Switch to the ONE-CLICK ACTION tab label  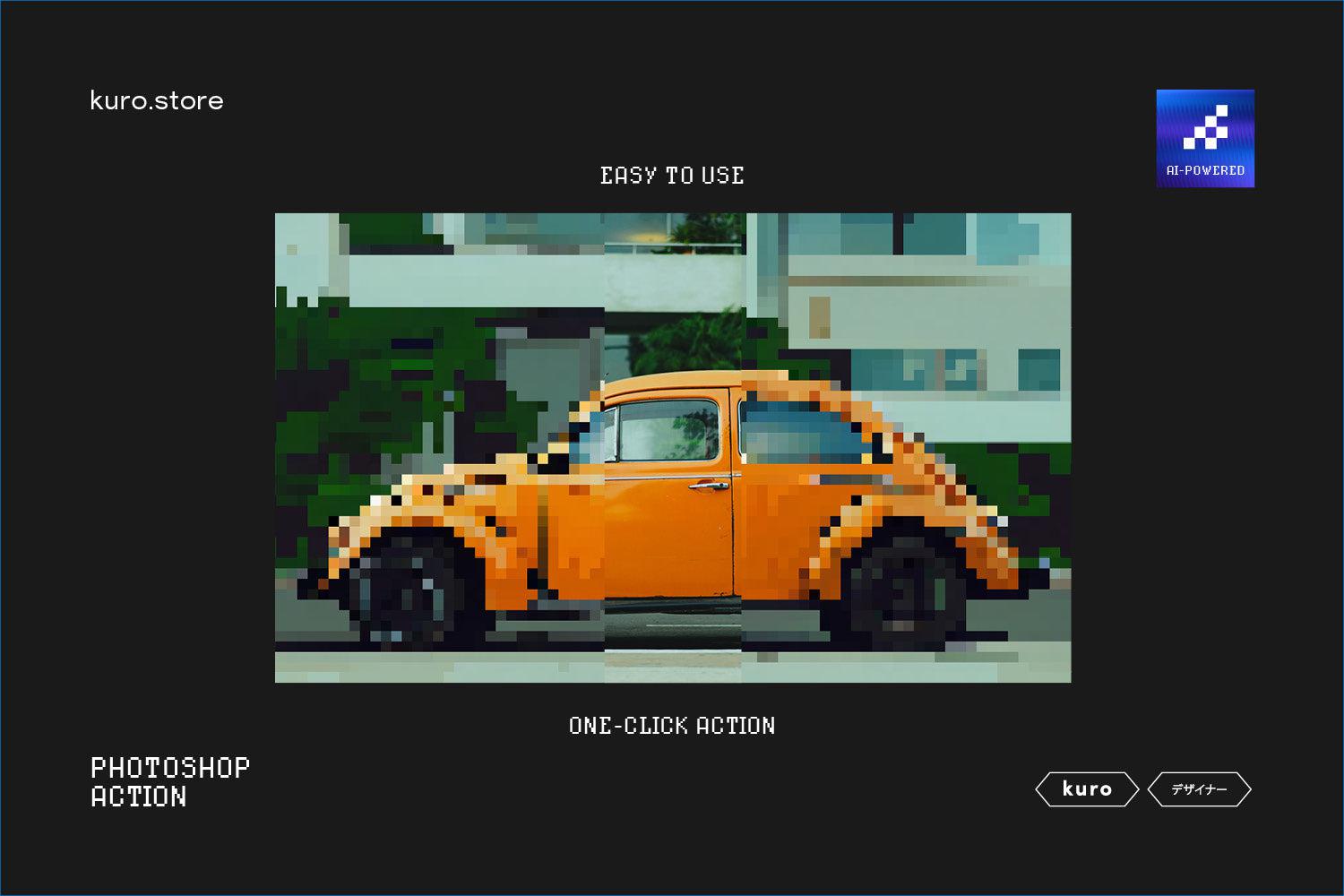click(672, 726)
